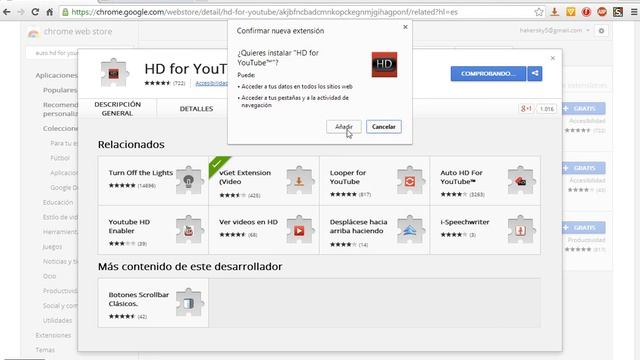Image resolution: width=640 pixels, height=360 pixels.
Task: Open Botones Scrollbar Clásicos title
Action: 139,299
